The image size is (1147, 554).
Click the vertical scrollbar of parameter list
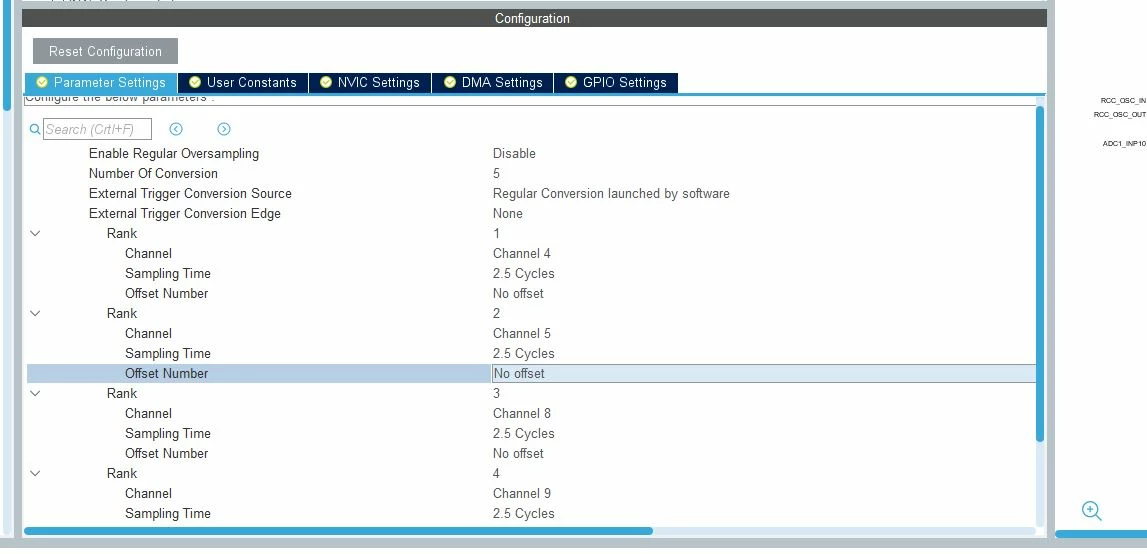(x=1039, y=274)
